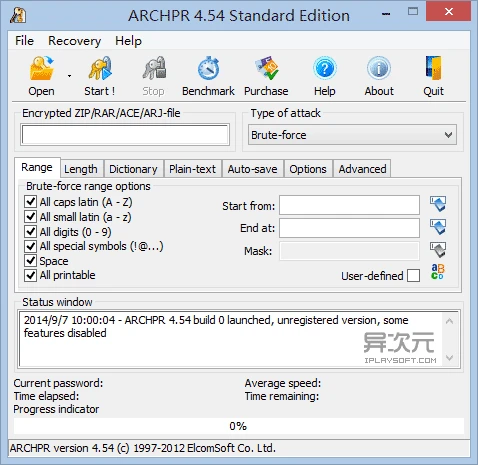This screenshot has height=465, width=478.
Task: Click the Help question mark icon
Action: tap(325, 68)
